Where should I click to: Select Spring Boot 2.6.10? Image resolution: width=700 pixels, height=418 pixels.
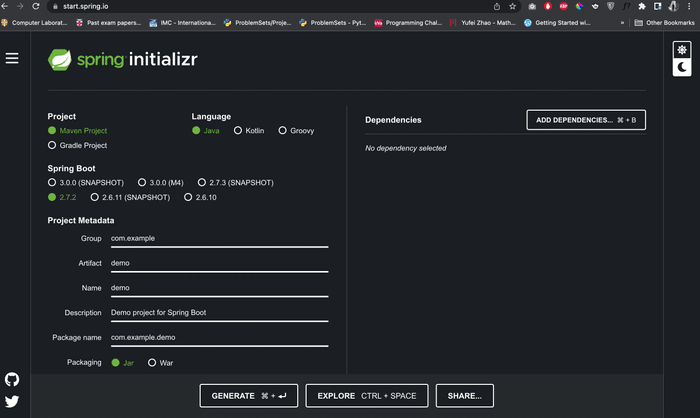[200, 197]
